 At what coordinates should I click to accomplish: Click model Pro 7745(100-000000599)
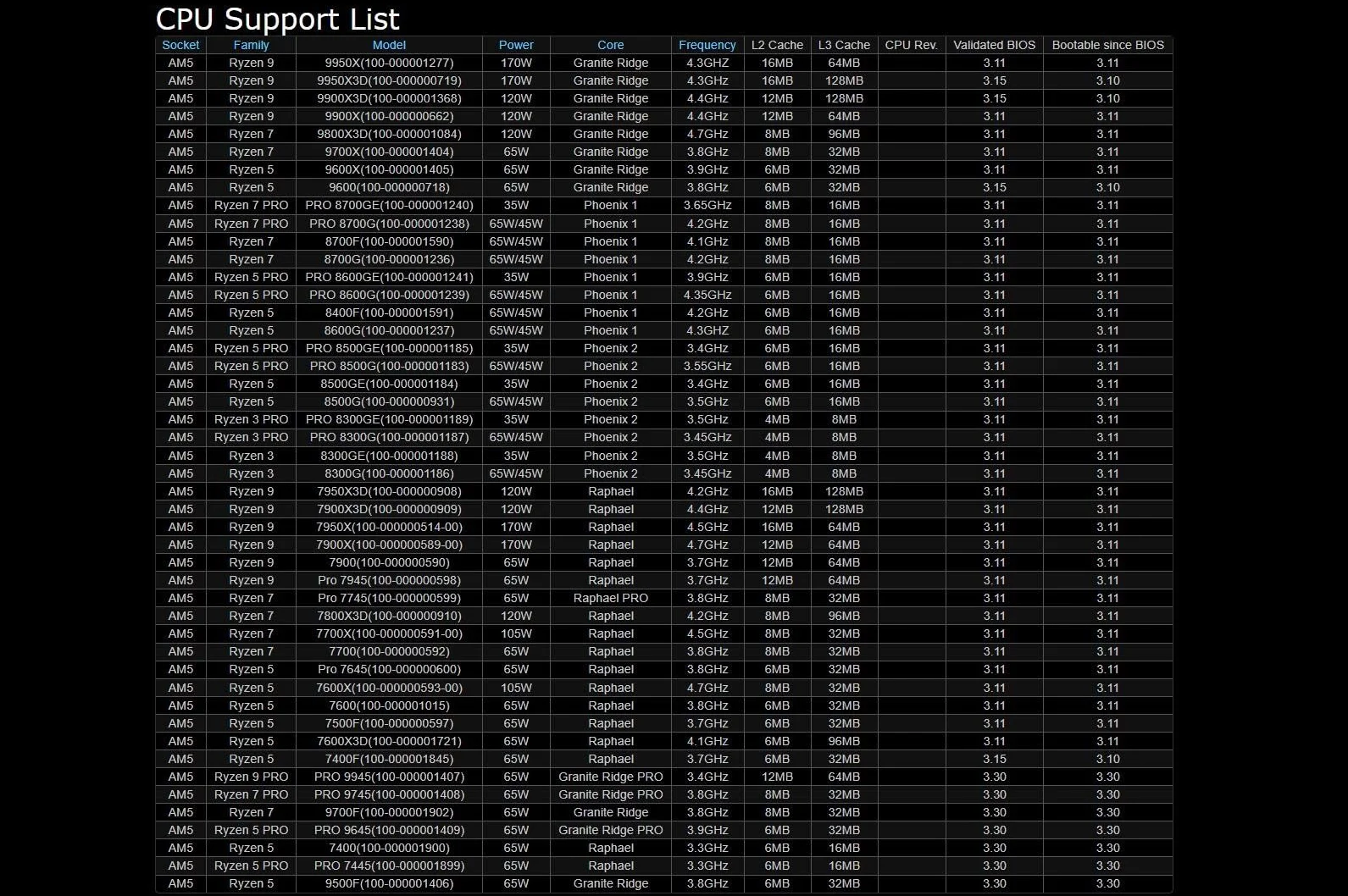click(x=389, y=598)
